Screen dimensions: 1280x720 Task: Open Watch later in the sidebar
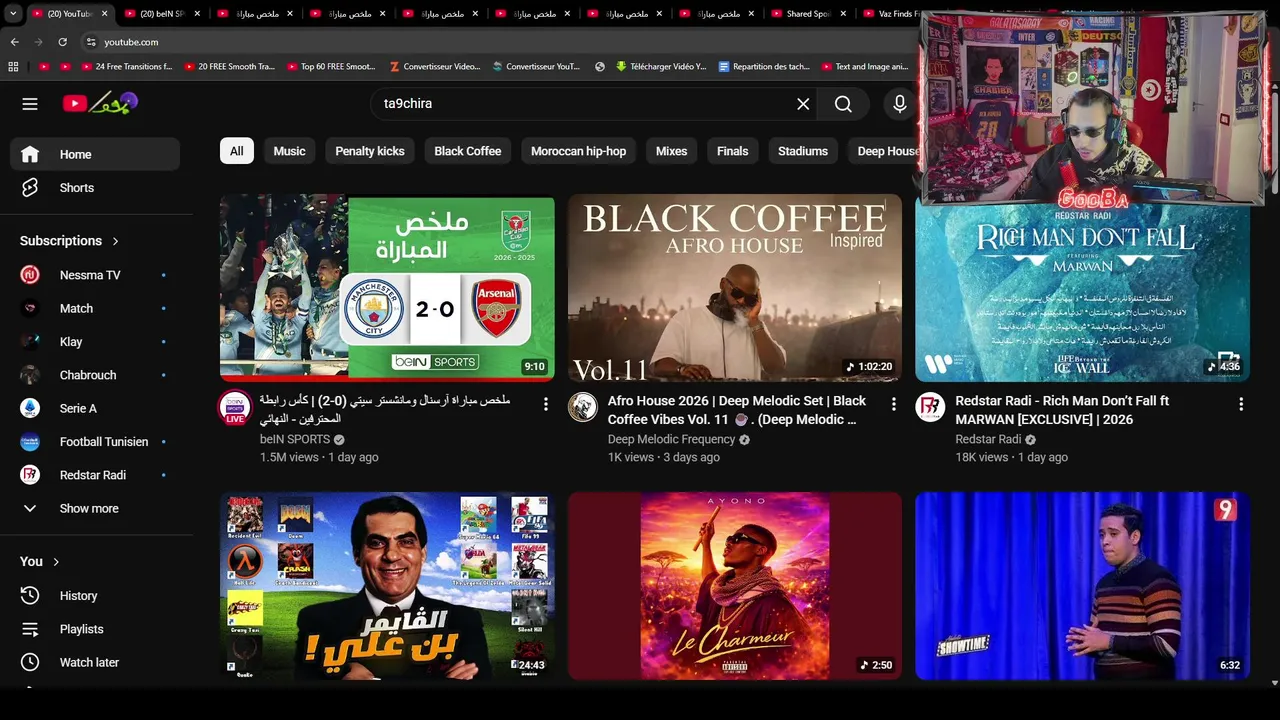point(95,662)
